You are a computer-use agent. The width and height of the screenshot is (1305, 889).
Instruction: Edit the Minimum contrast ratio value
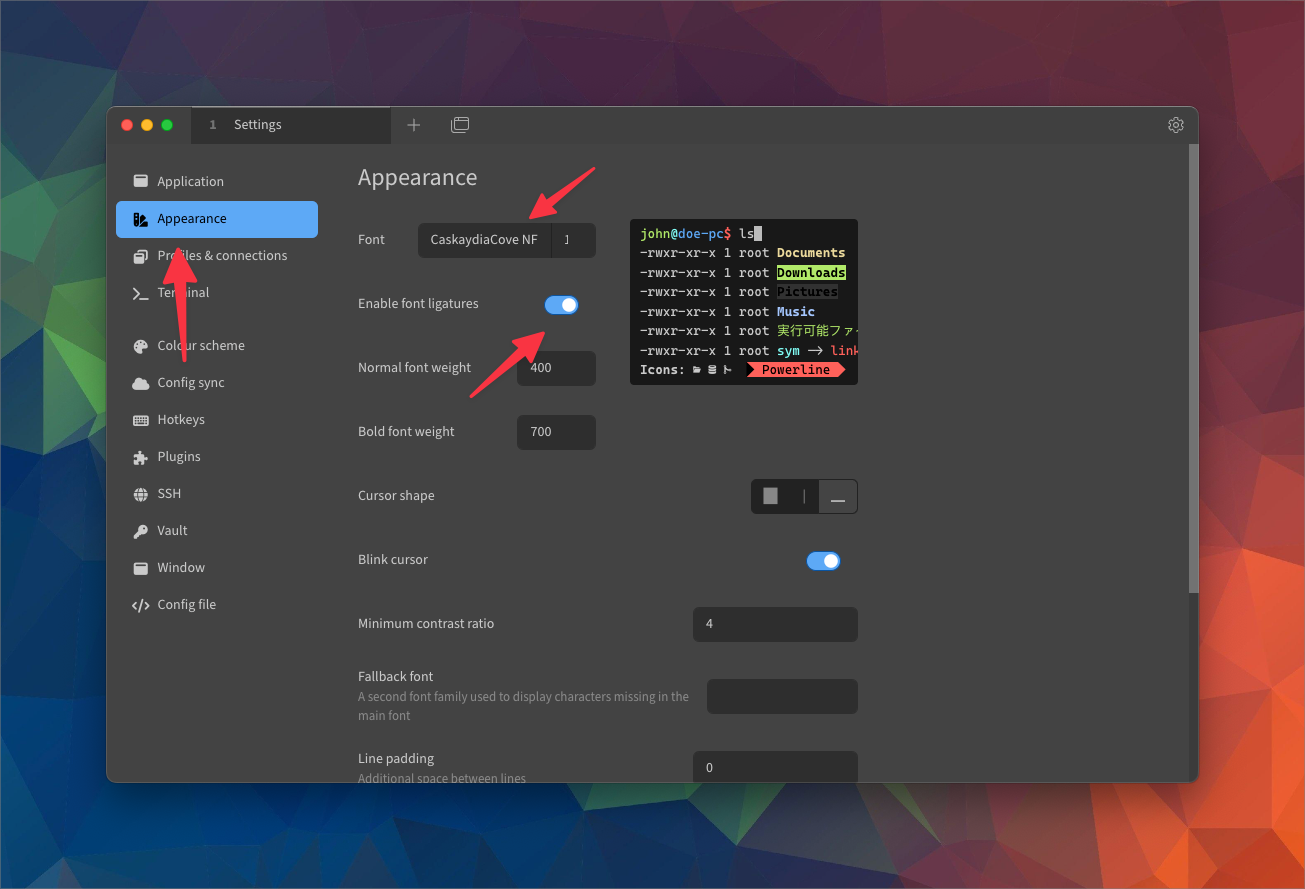(775, 624)
